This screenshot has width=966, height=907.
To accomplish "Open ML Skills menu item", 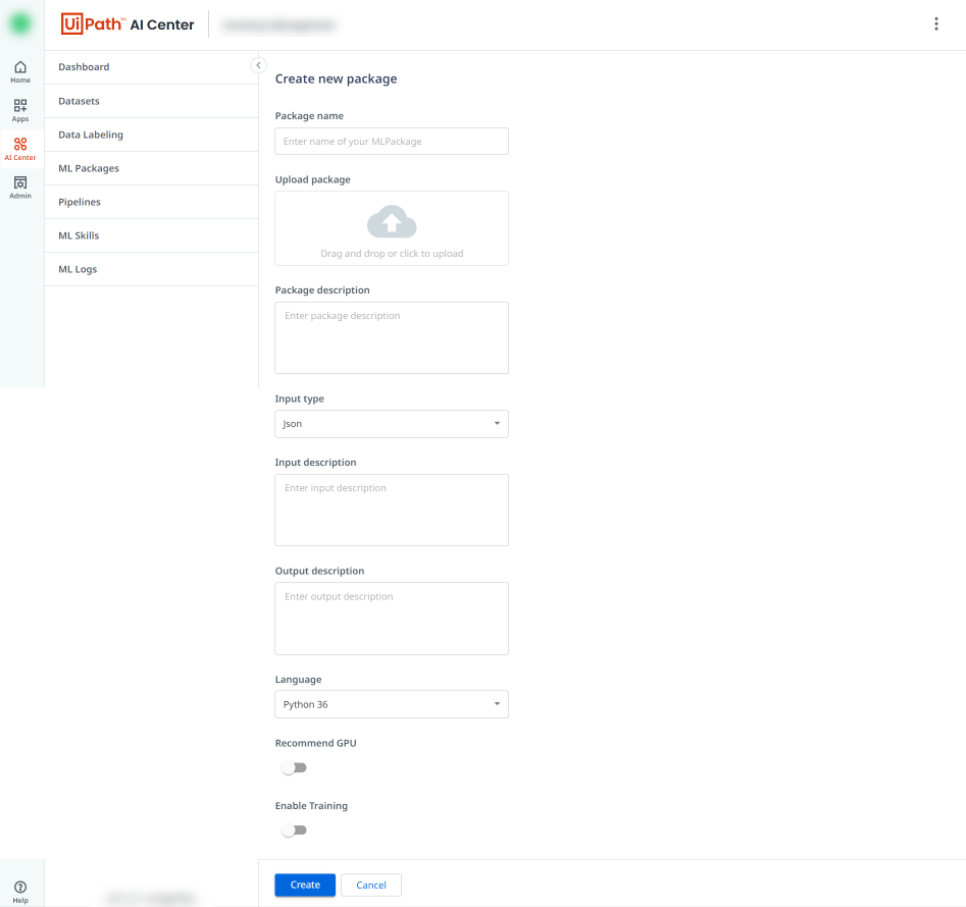I will 152,235.
